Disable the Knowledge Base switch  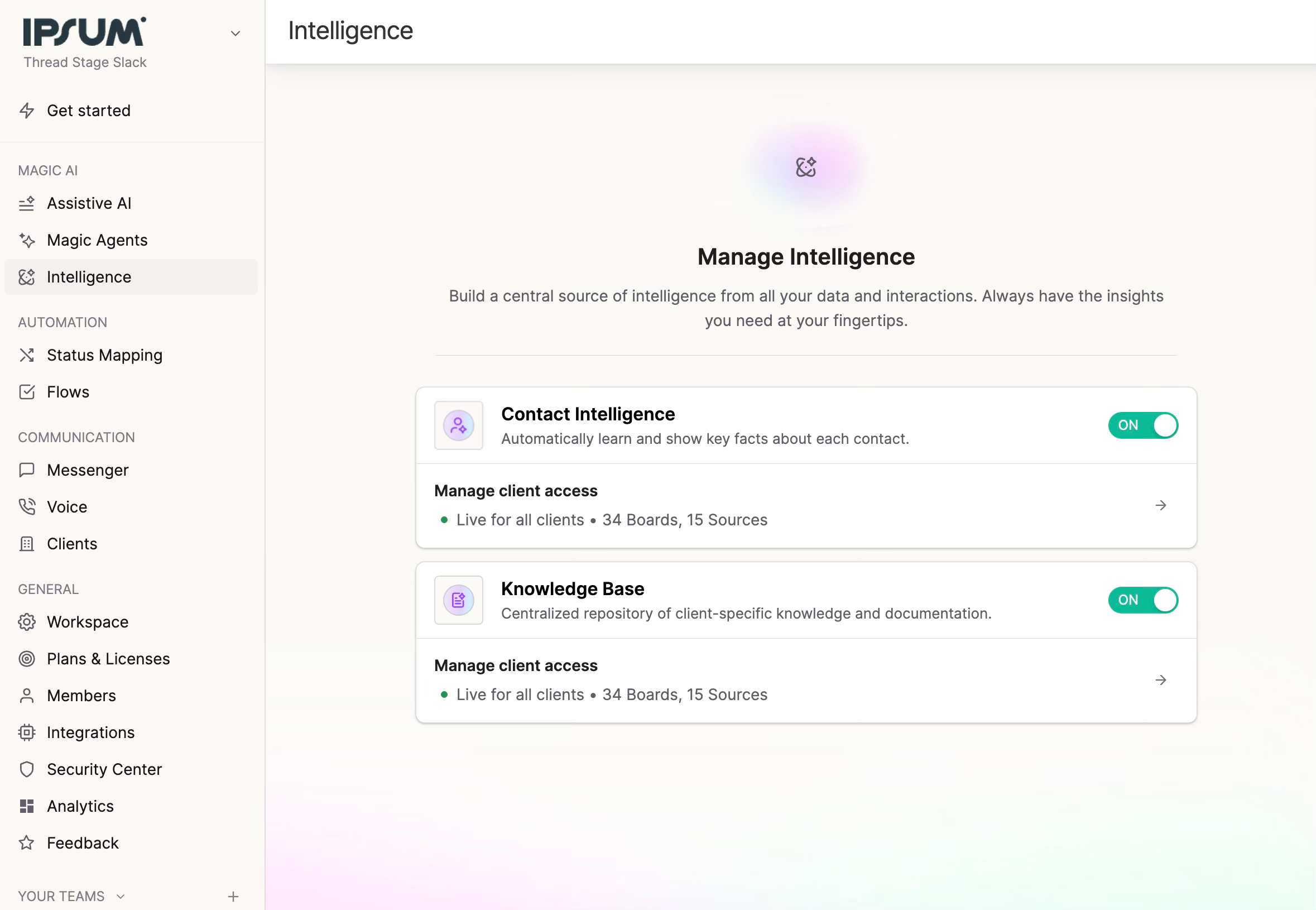point(1143,600)
